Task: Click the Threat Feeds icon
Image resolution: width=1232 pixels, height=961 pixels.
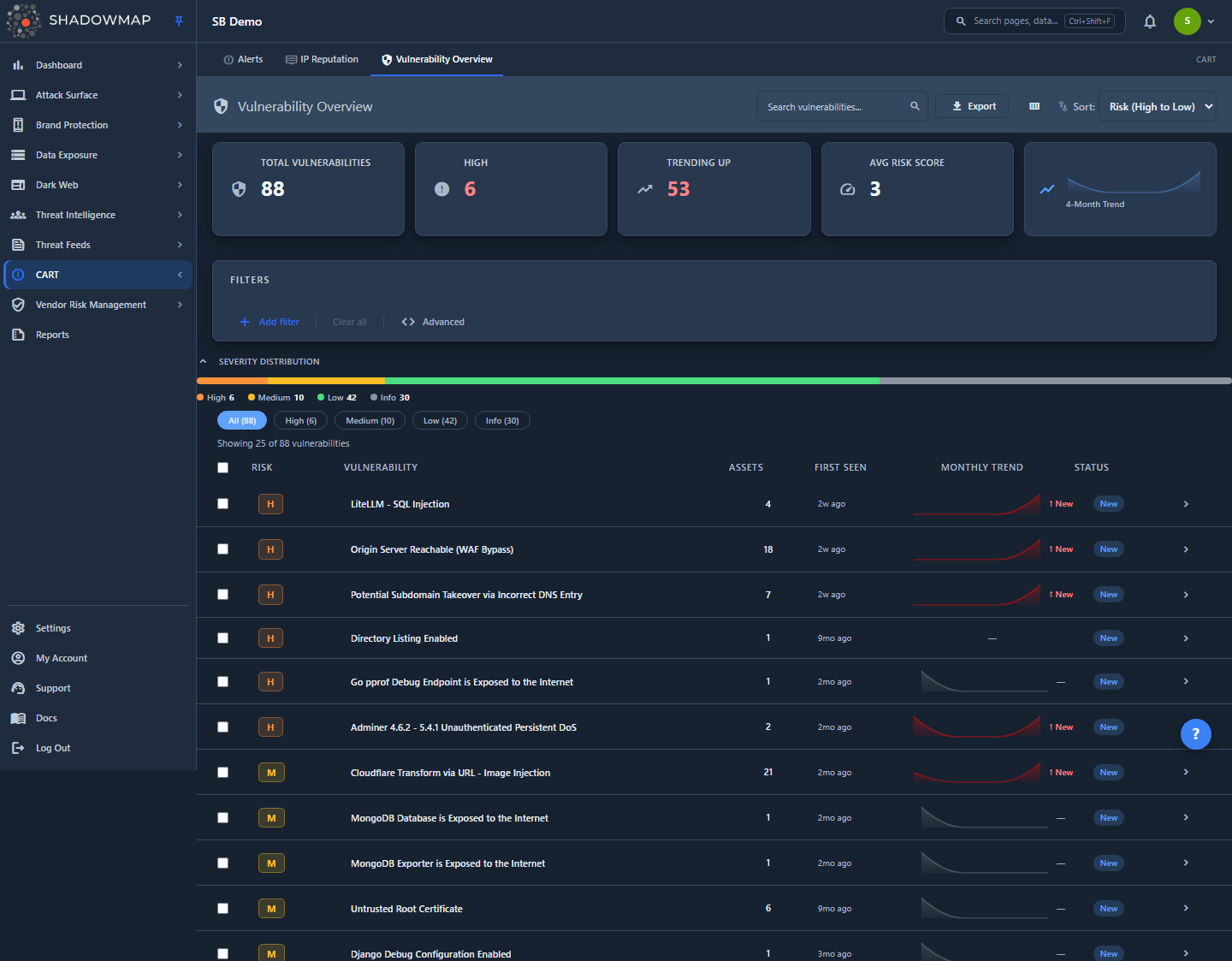Action: 18,245
